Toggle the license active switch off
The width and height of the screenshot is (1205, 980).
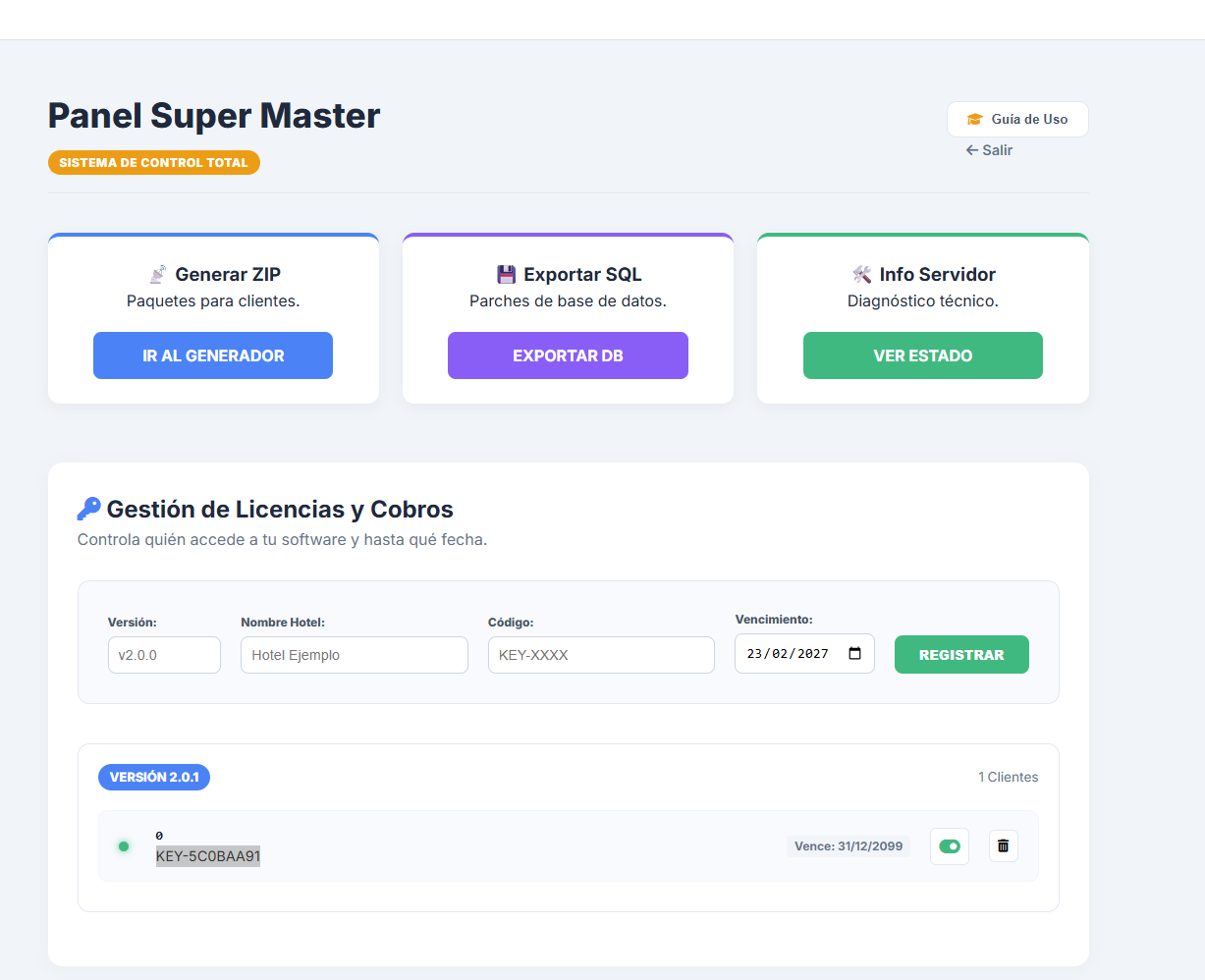pos(949,846)
